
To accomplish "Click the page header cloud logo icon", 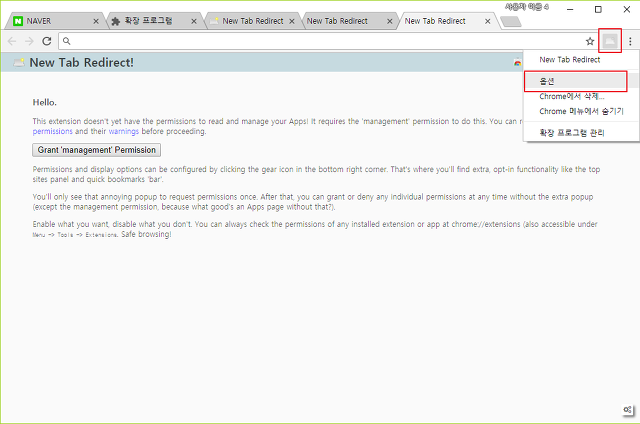I will click(x=19, y=63).
